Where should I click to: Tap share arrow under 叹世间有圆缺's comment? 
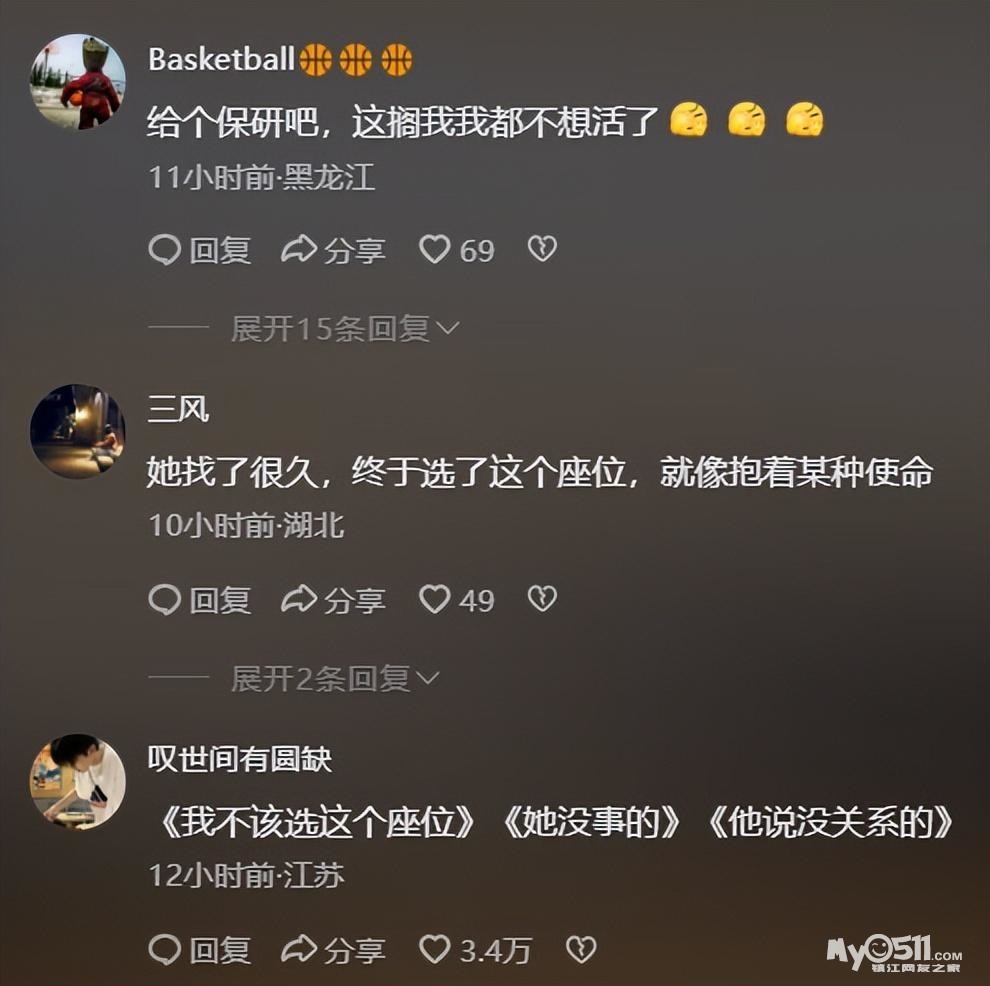point(299,948)
